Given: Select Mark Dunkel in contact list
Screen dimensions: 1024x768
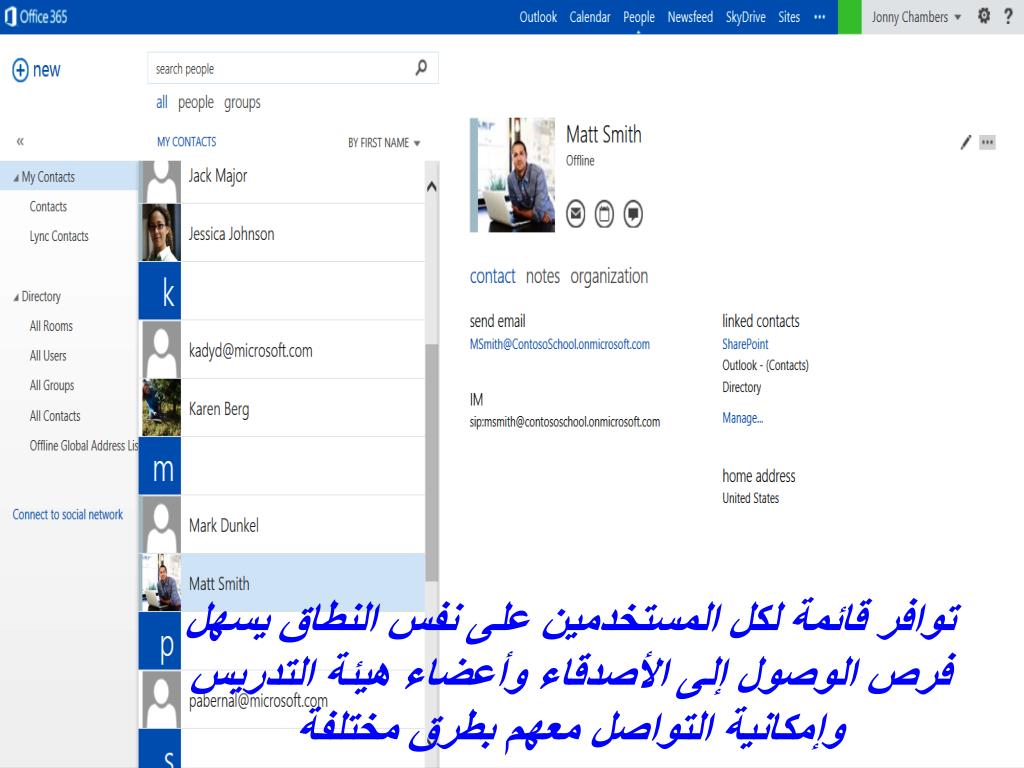Looking at the screenshot, I should coord(282,524).
